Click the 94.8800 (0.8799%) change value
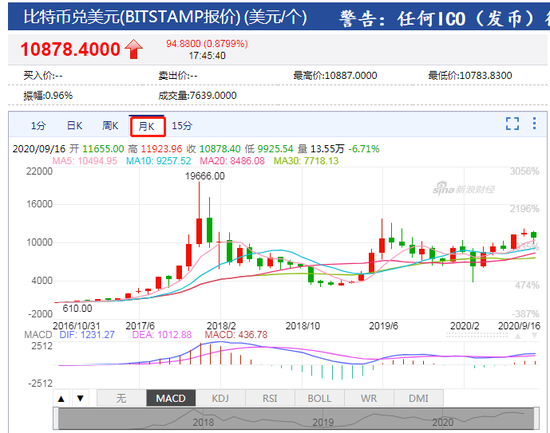Image resolution: width=550 pixels, height=433 pixels. 207,44
